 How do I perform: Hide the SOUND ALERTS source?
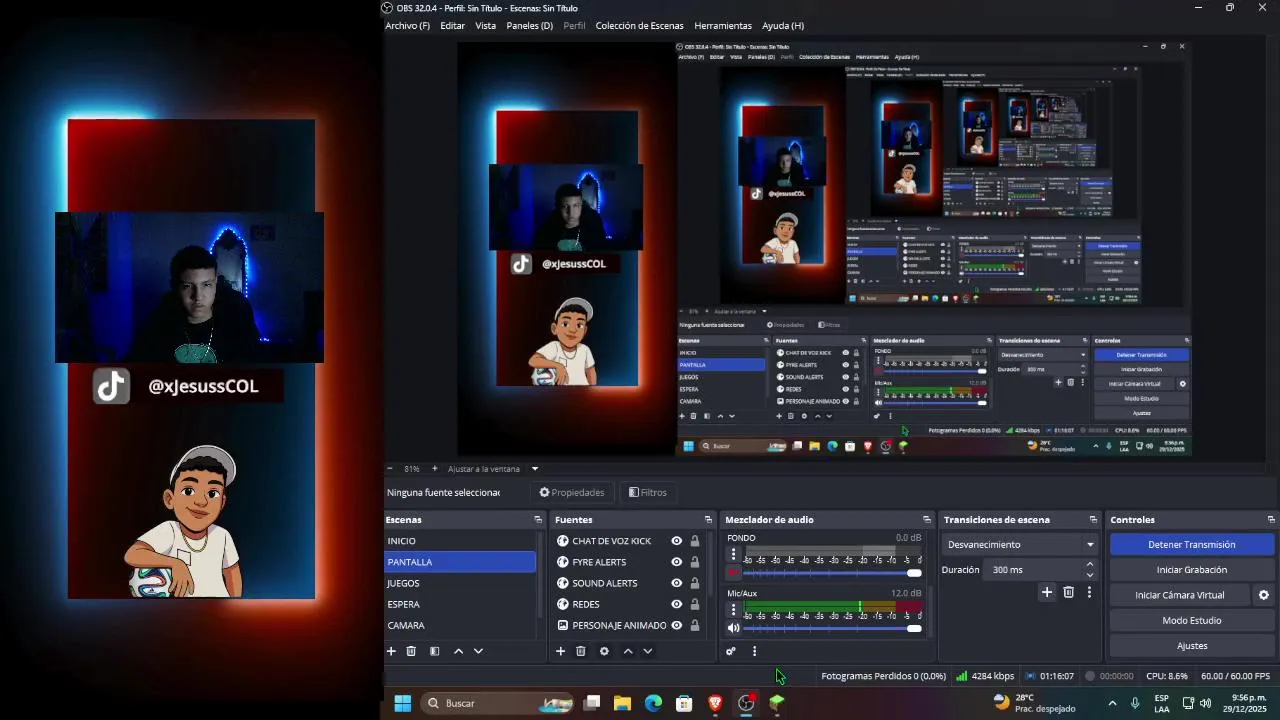tap(677, 583)
